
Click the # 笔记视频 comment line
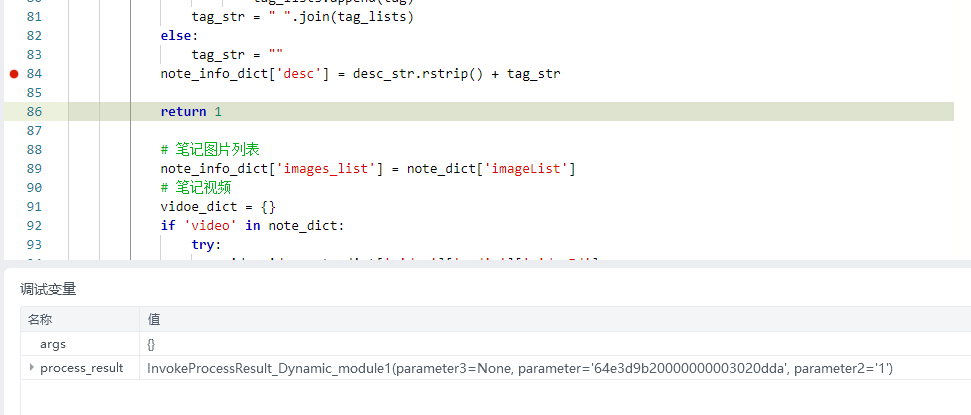coord(196,187)
